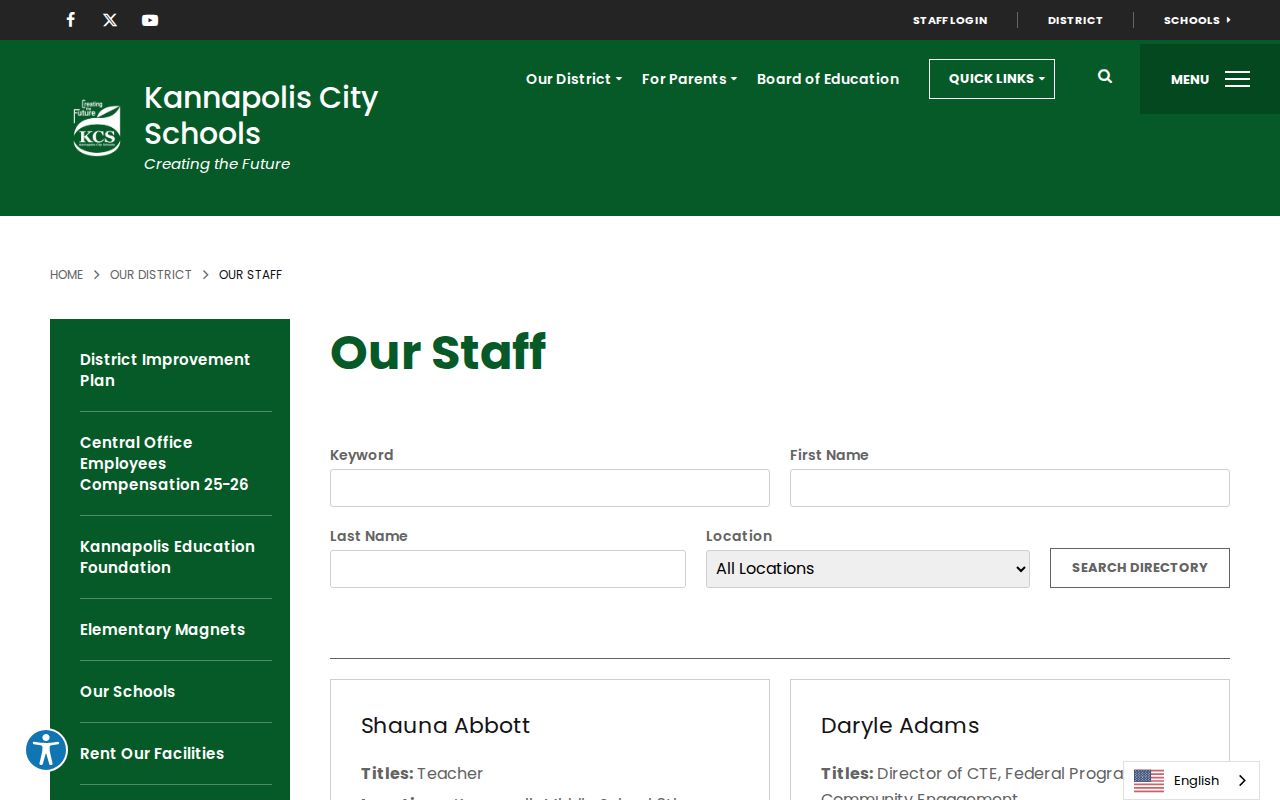Open the X (Twitter) icon
Viewport: 1280px width, 800px height.
point(110,20)
